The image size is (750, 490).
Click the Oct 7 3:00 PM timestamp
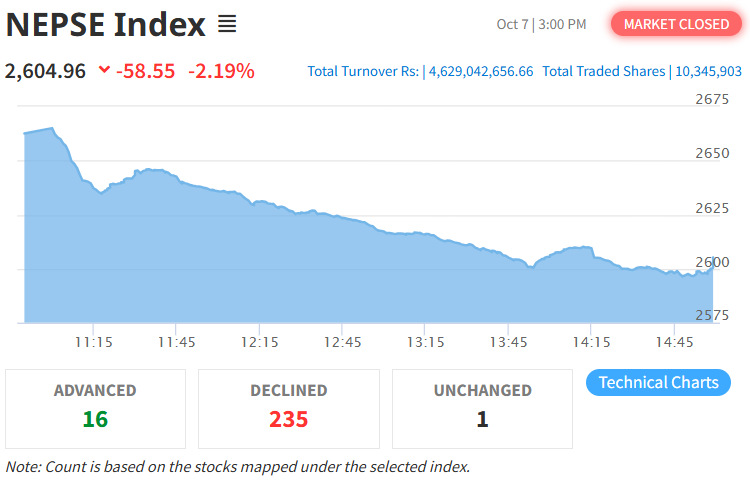[541, 23]
